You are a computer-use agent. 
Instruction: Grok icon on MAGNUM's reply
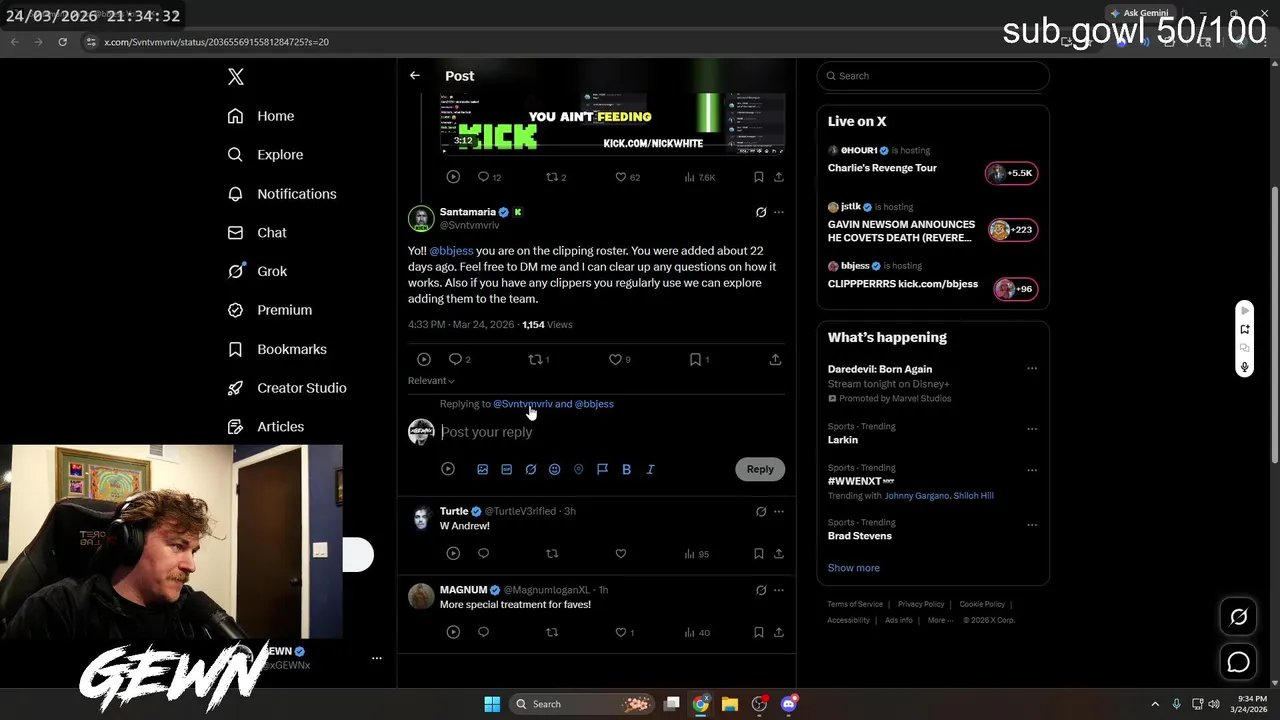(761, 590)
